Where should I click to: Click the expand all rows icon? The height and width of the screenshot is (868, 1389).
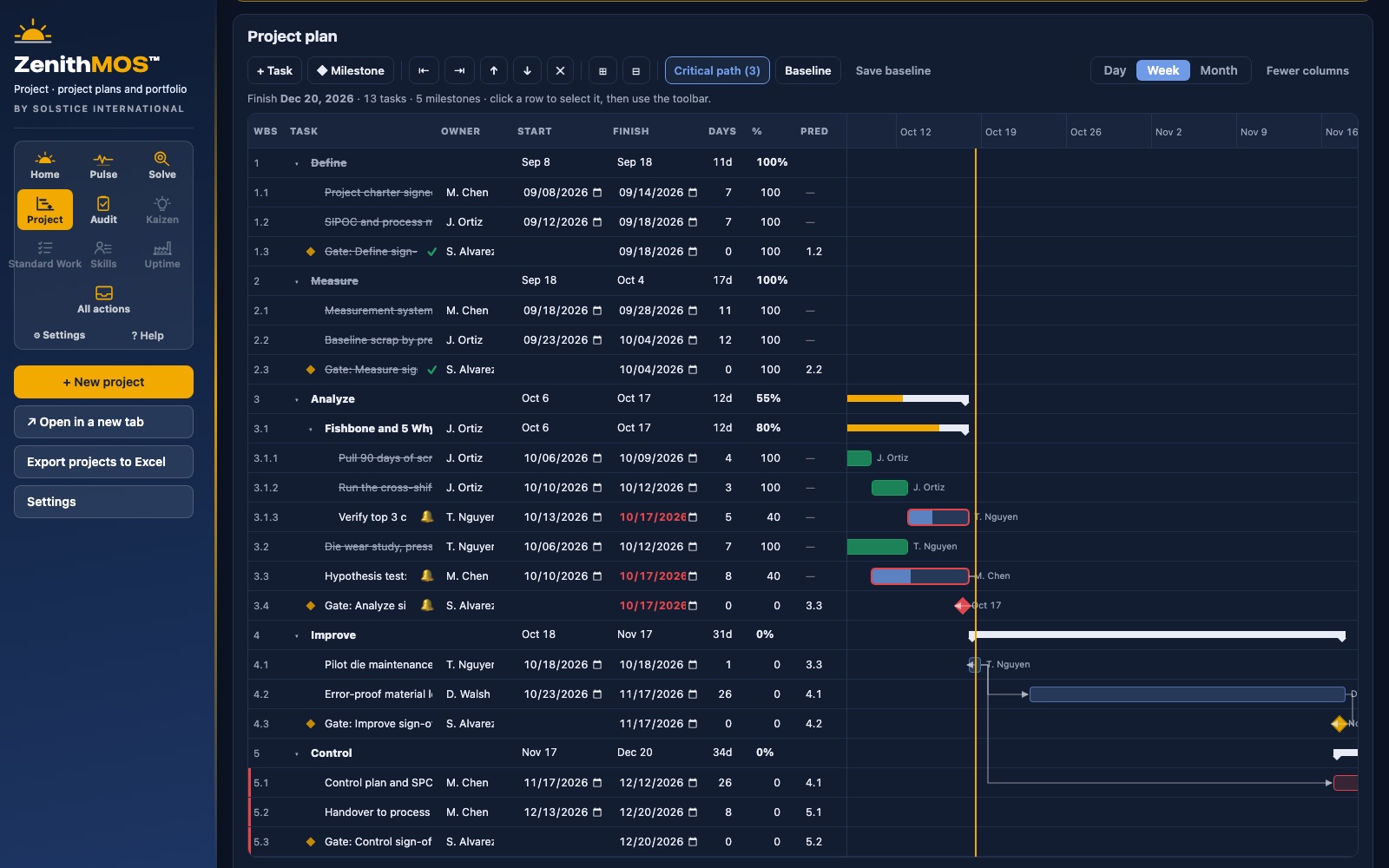click(602, 71)
